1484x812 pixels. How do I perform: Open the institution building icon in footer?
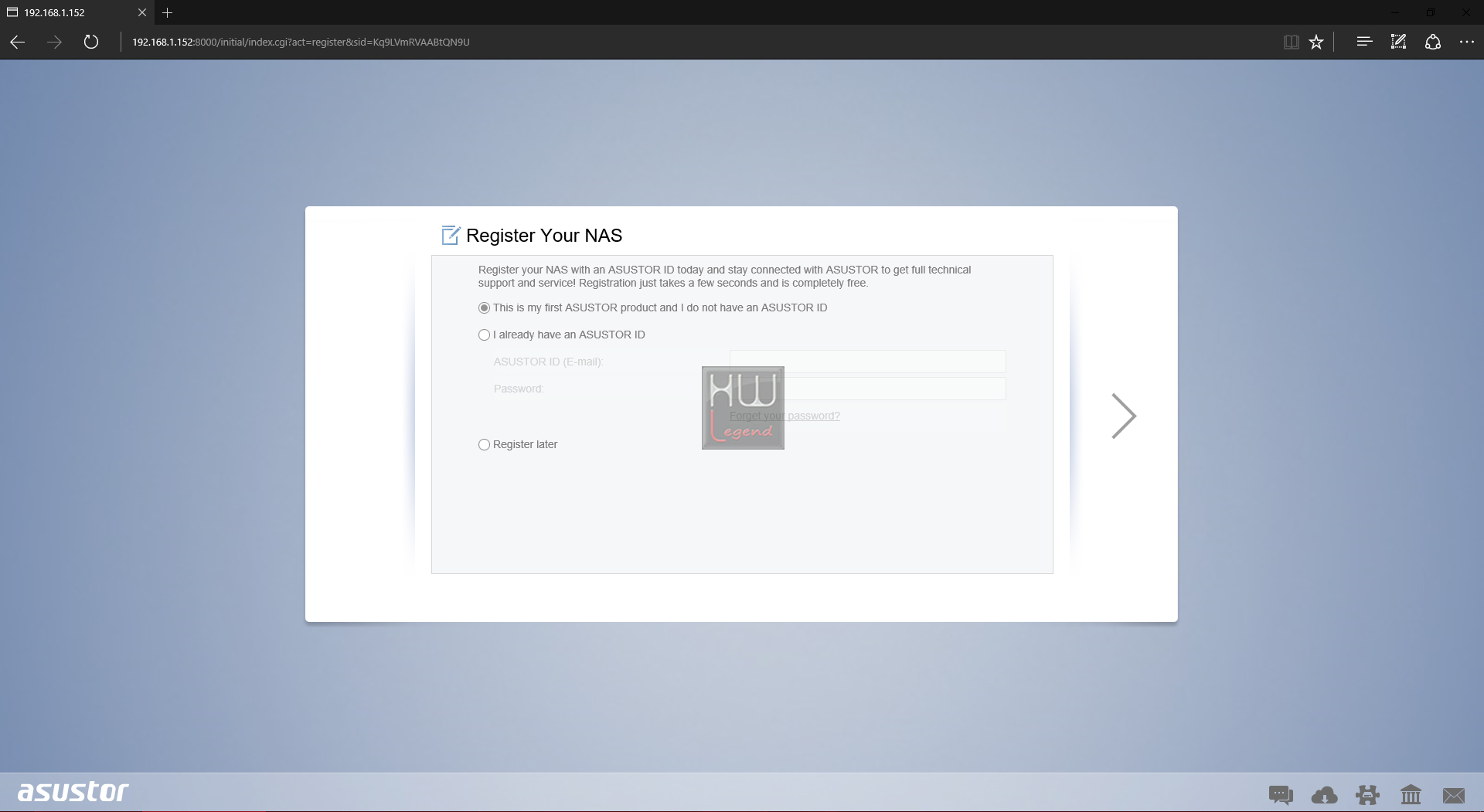[x=1411, y=794]
